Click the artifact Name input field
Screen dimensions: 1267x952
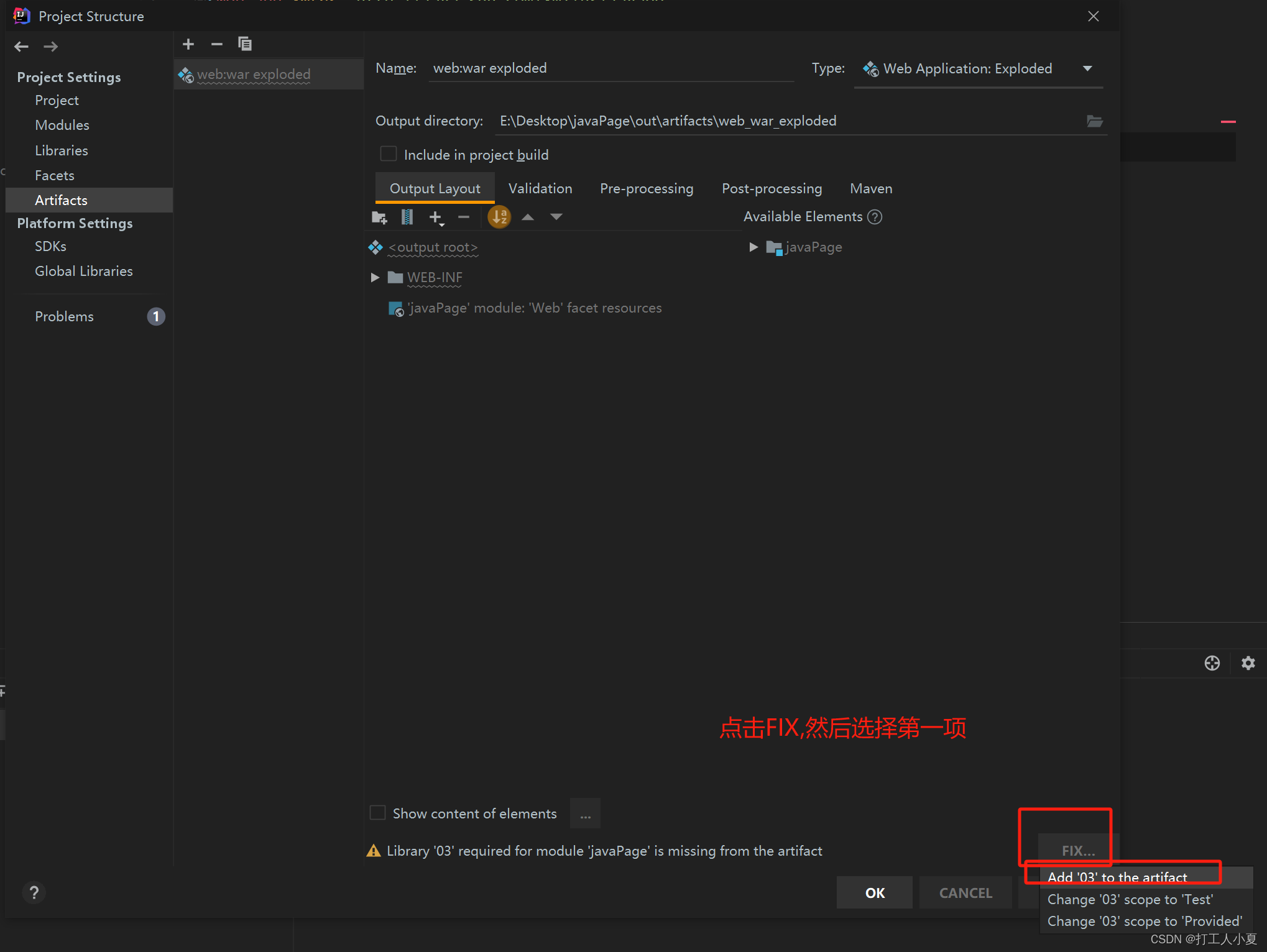click(612, 68)
